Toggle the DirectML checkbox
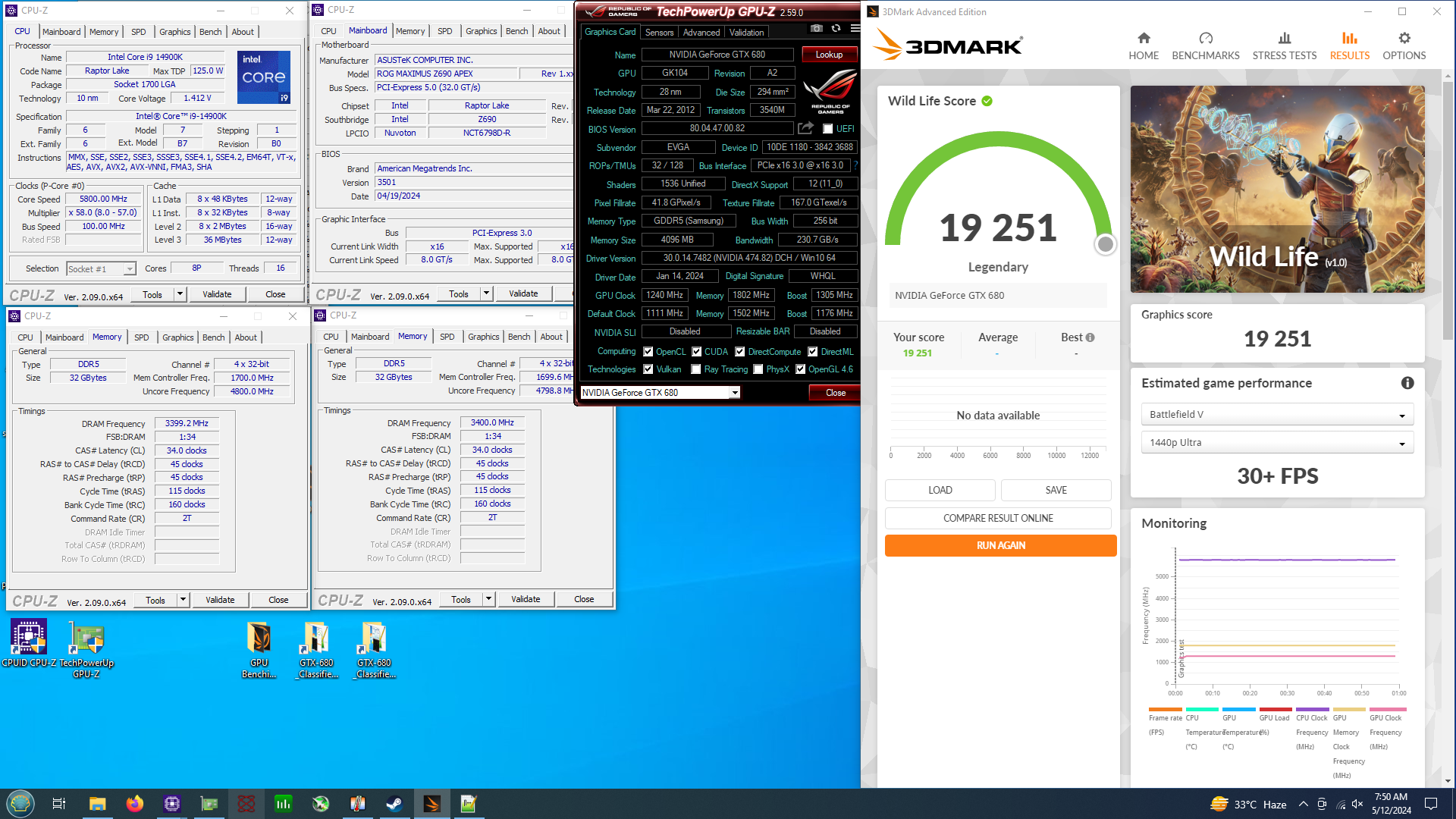This screenshot has width=1456, height=819. 813,352
